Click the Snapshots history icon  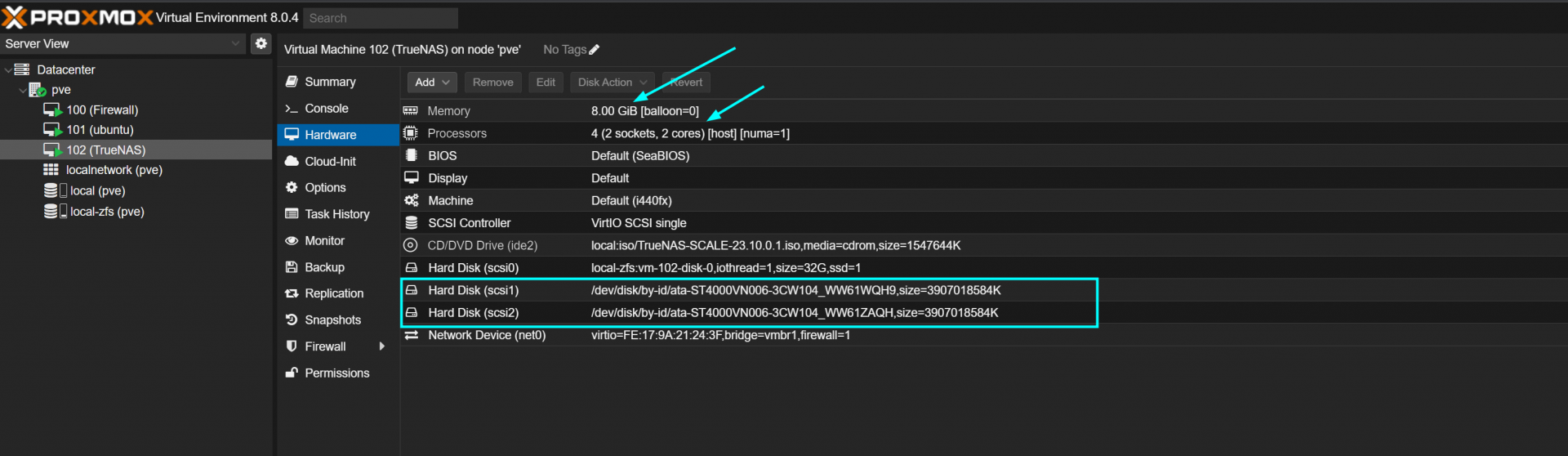pyautogui.click(x=292, y=320)
